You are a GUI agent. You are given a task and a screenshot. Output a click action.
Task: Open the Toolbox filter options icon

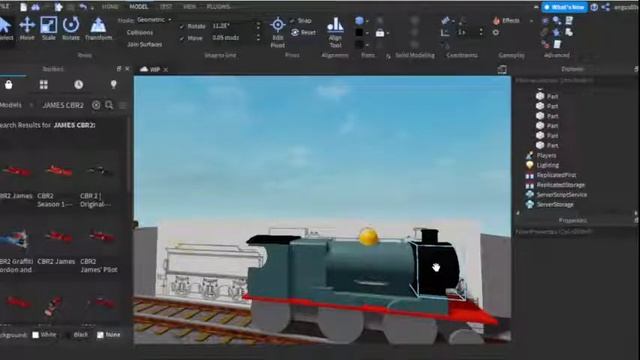[x=122, y=105]
